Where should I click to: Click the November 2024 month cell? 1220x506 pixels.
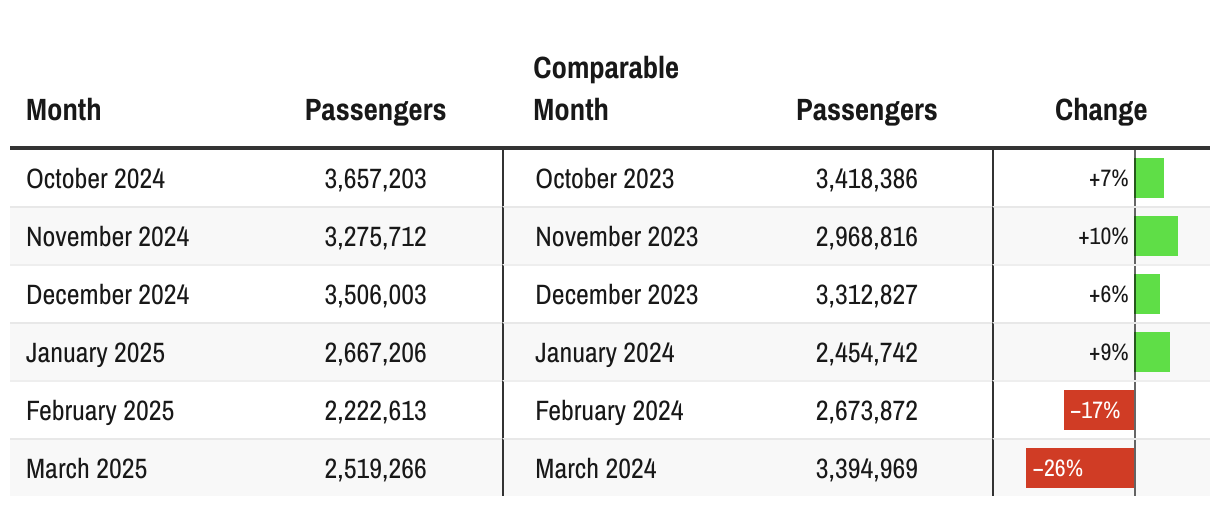click(108, 237)
